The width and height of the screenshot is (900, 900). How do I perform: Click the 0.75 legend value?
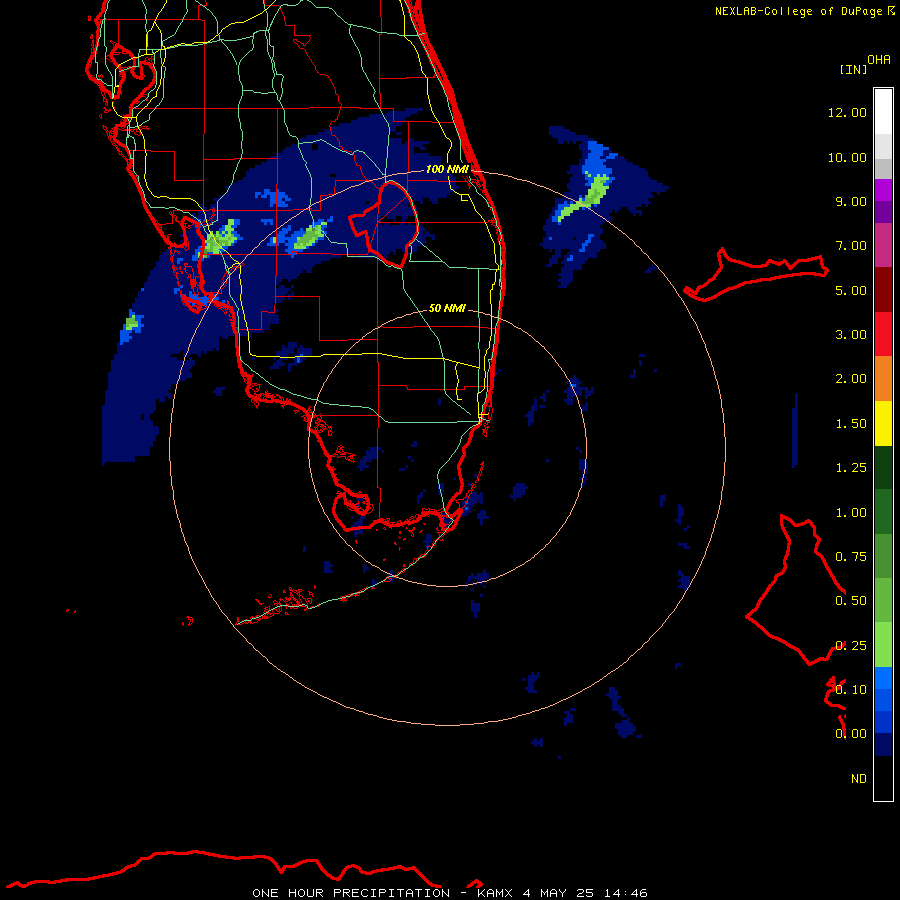[851, 557]
